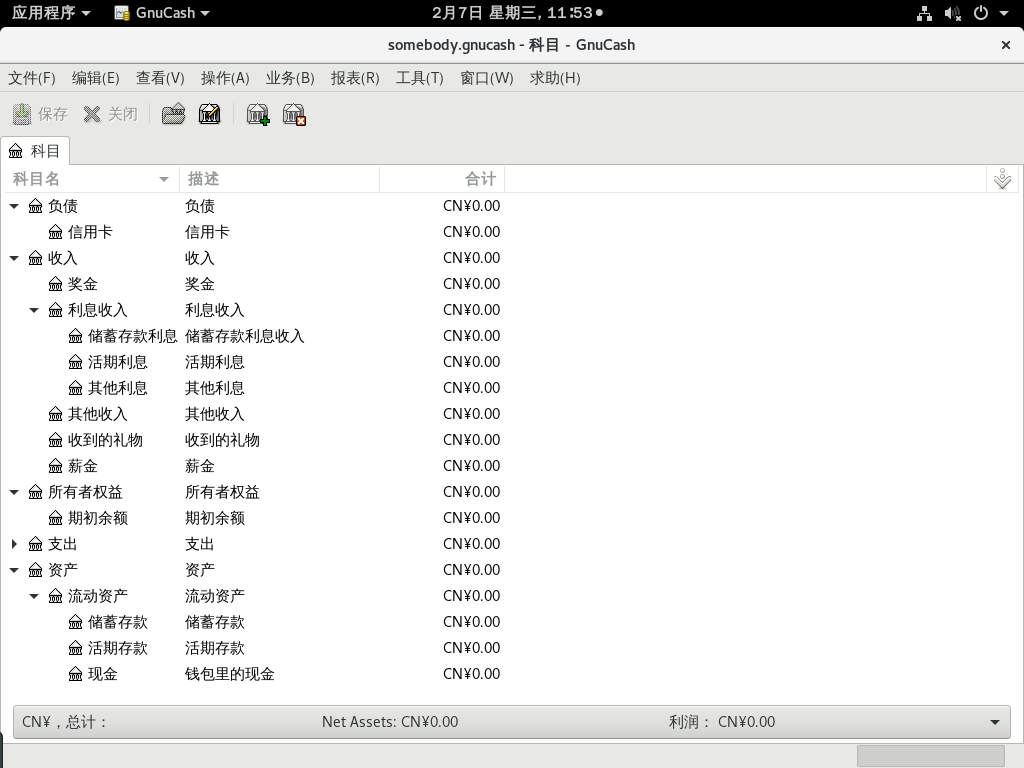Image resolution: width=1024 pixels, height=768 pixels.
Task: Open the summary bar dropdown arrow
Action: pos(994,722)
